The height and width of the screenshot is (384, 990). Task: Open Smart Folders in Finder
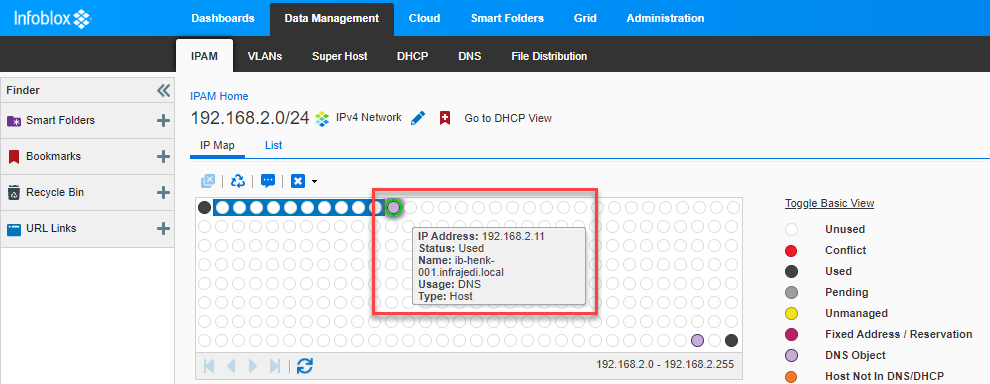pos(61,120)
